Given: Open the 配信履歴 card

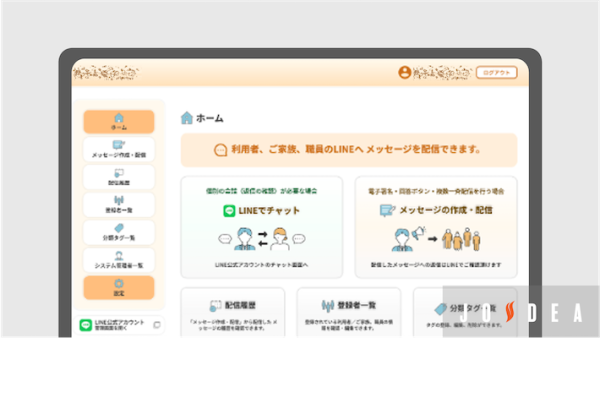Looking at the screenshot, I should [x=233, y=312].
